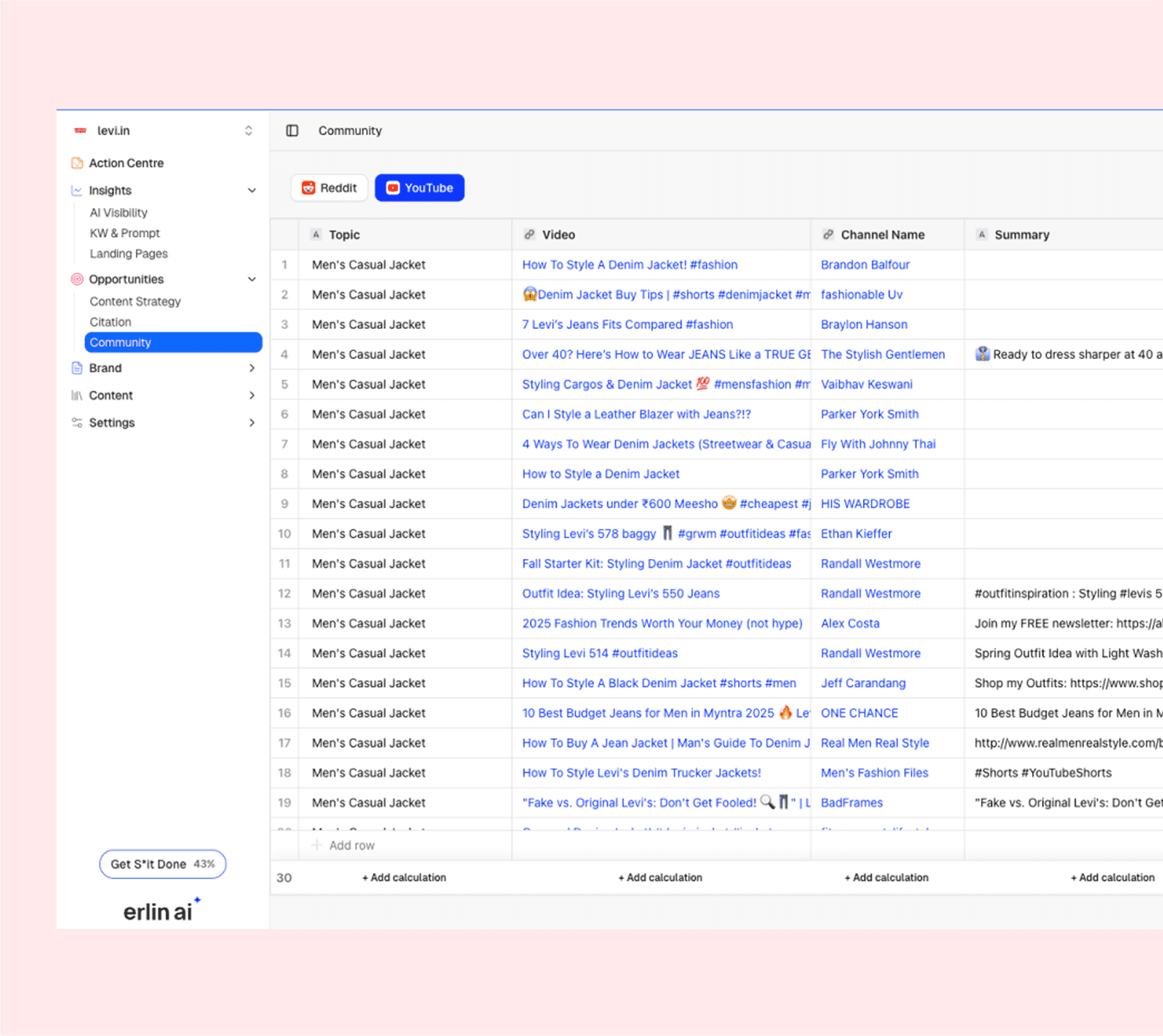
Task: Click the levi.in brand logo icon
Action: [81, 130]
